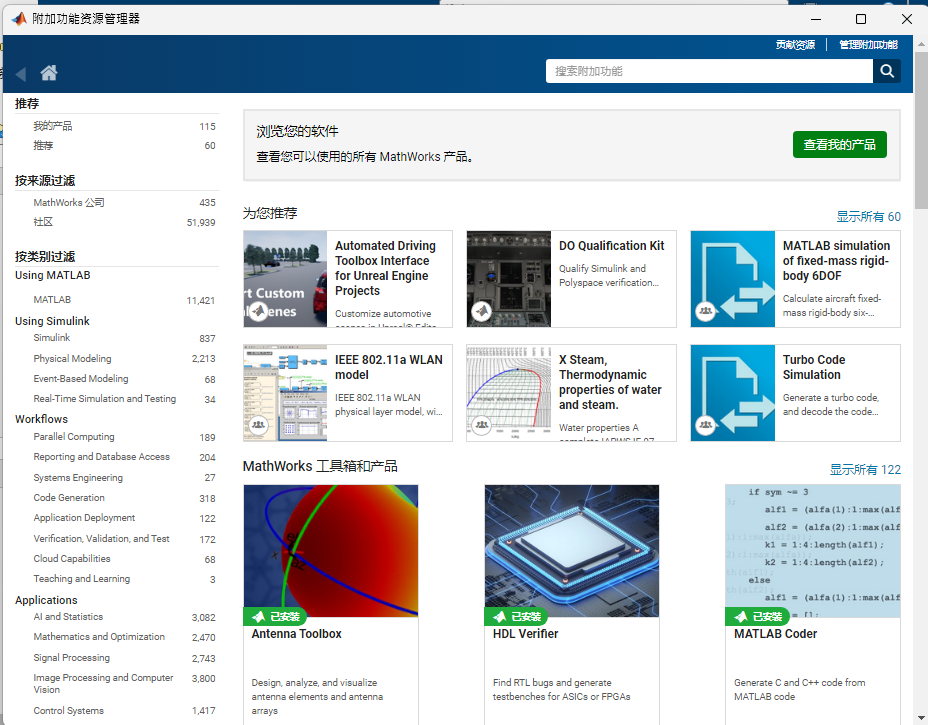Click the vertical scrollbar thumb on the right
The image size is (928, 725).
point(921,130)
